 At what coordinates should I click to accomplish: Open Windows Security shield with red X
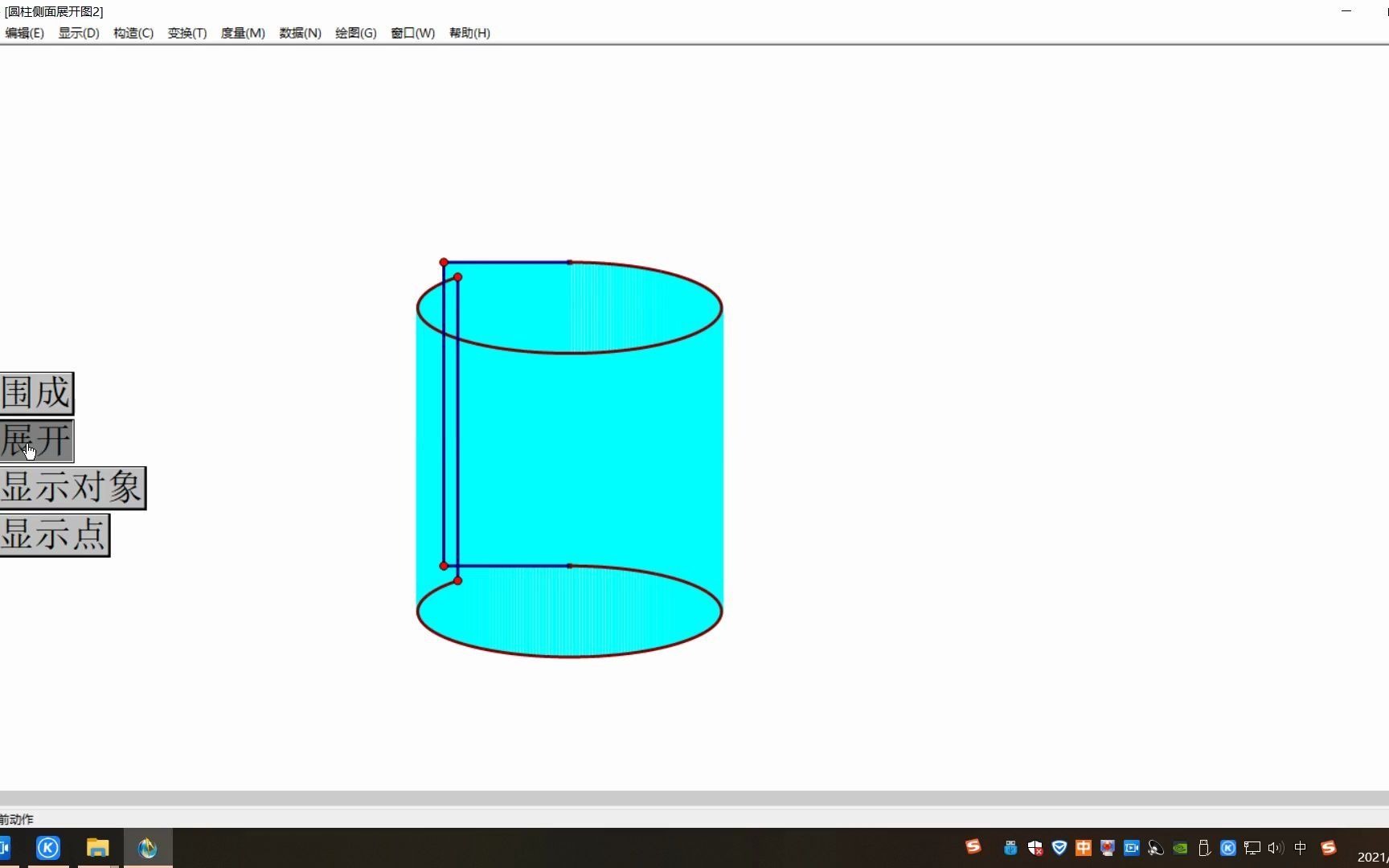click(1035, 848)
